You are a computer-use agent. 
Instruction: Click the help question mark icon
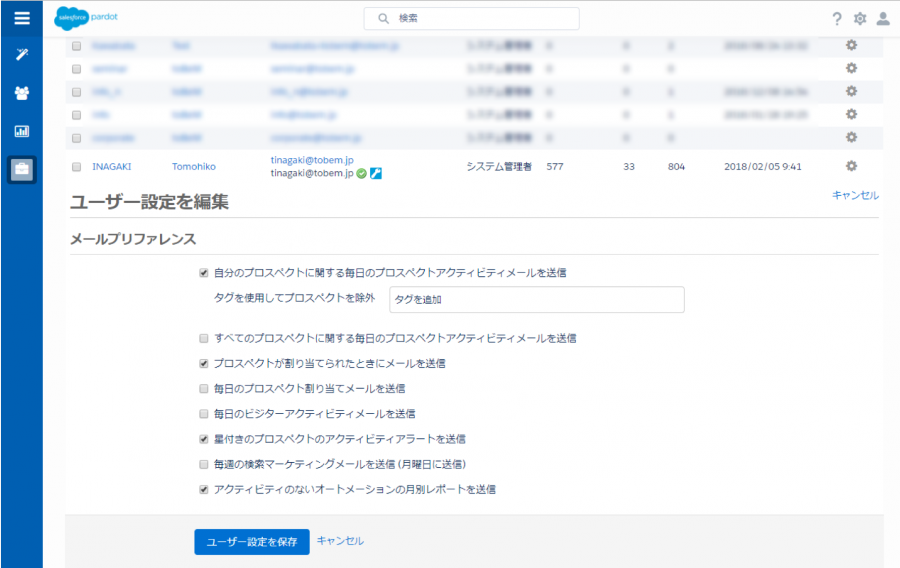tap(837, 19)
